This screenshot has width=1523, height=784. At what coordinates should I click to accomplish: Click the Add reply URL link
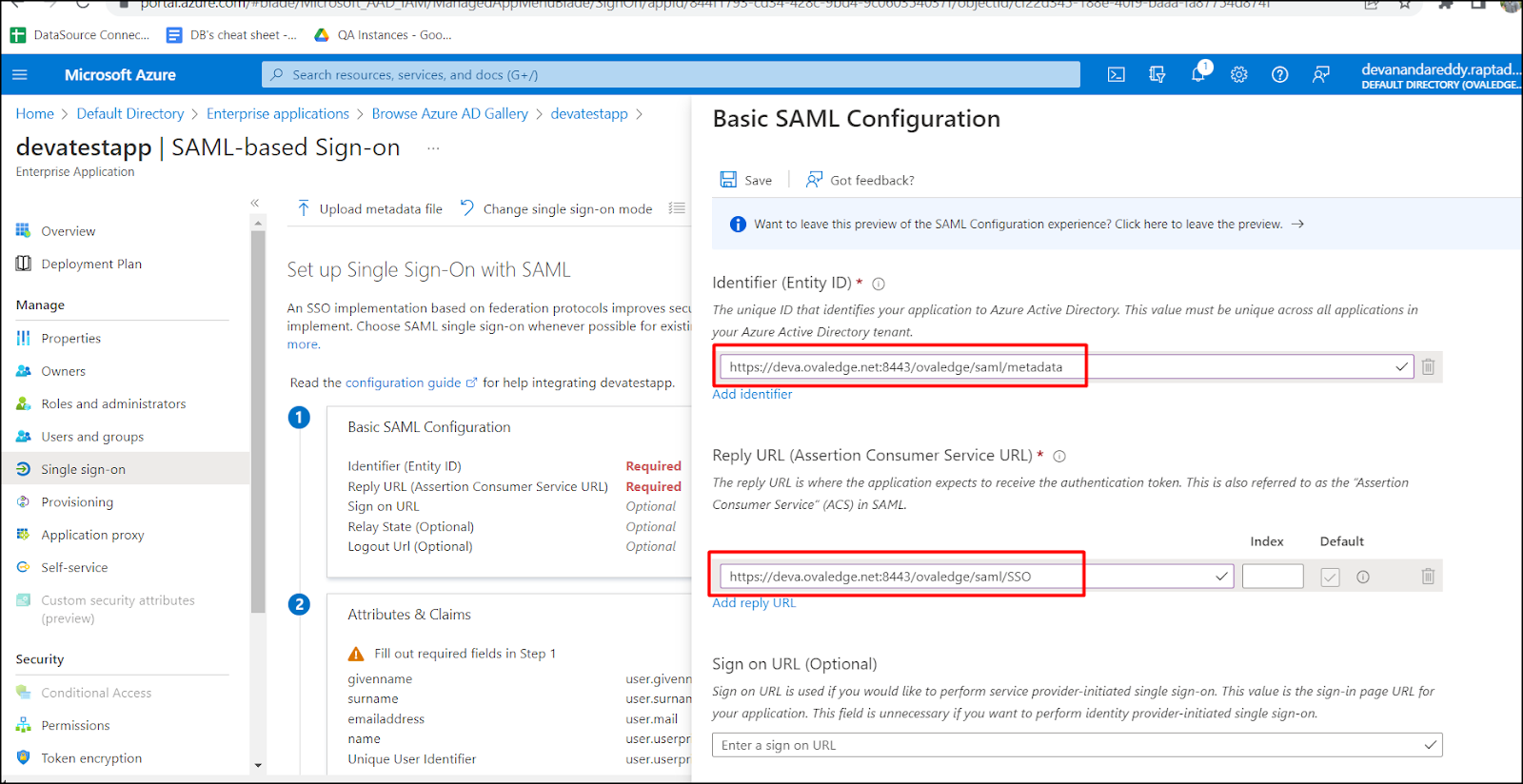click(754, 603)
